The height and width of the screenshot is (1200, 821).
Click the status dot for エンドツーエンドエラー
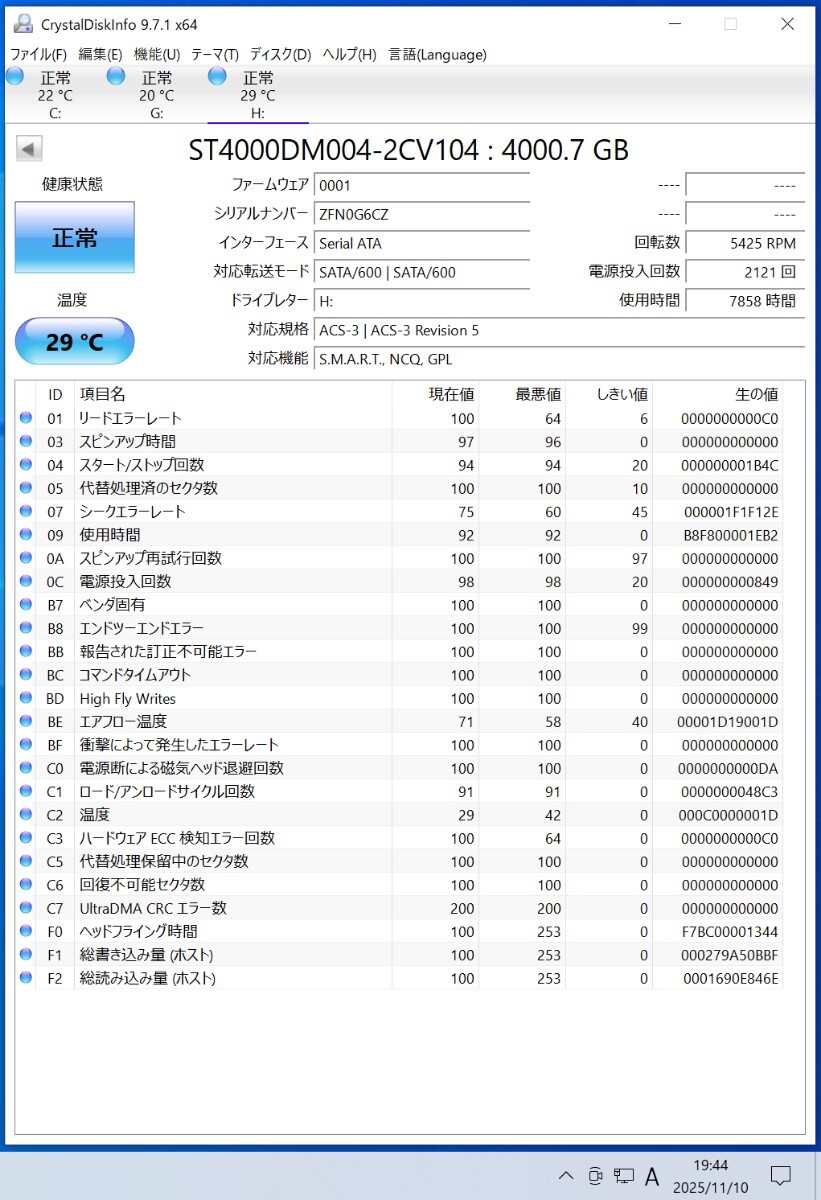coord(26,628)
